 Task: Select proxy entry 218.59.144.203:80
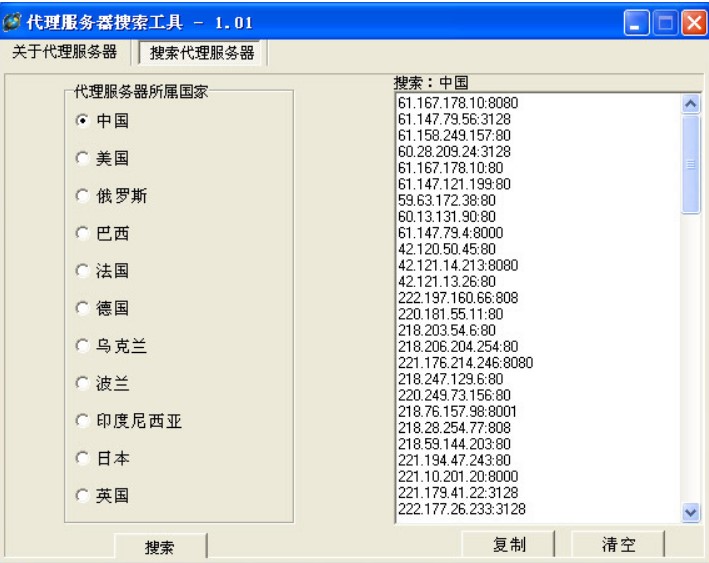454,444
